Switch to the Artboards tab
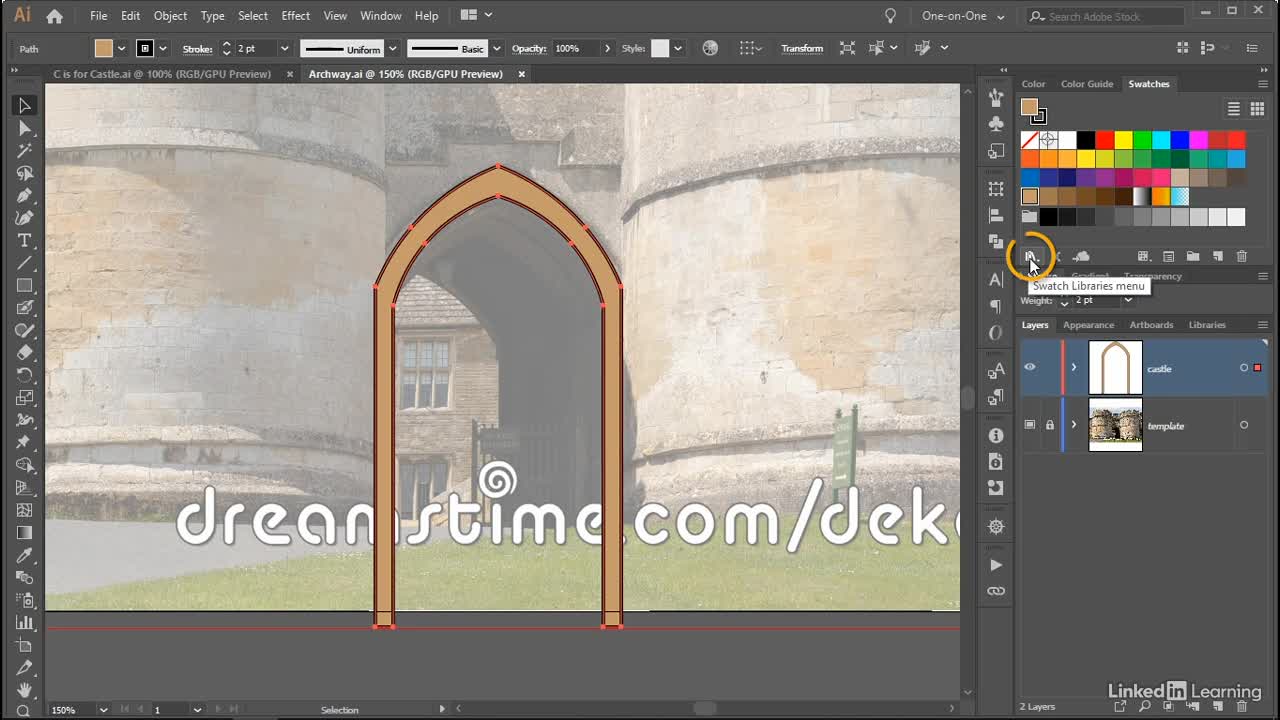 [1151, 325]
